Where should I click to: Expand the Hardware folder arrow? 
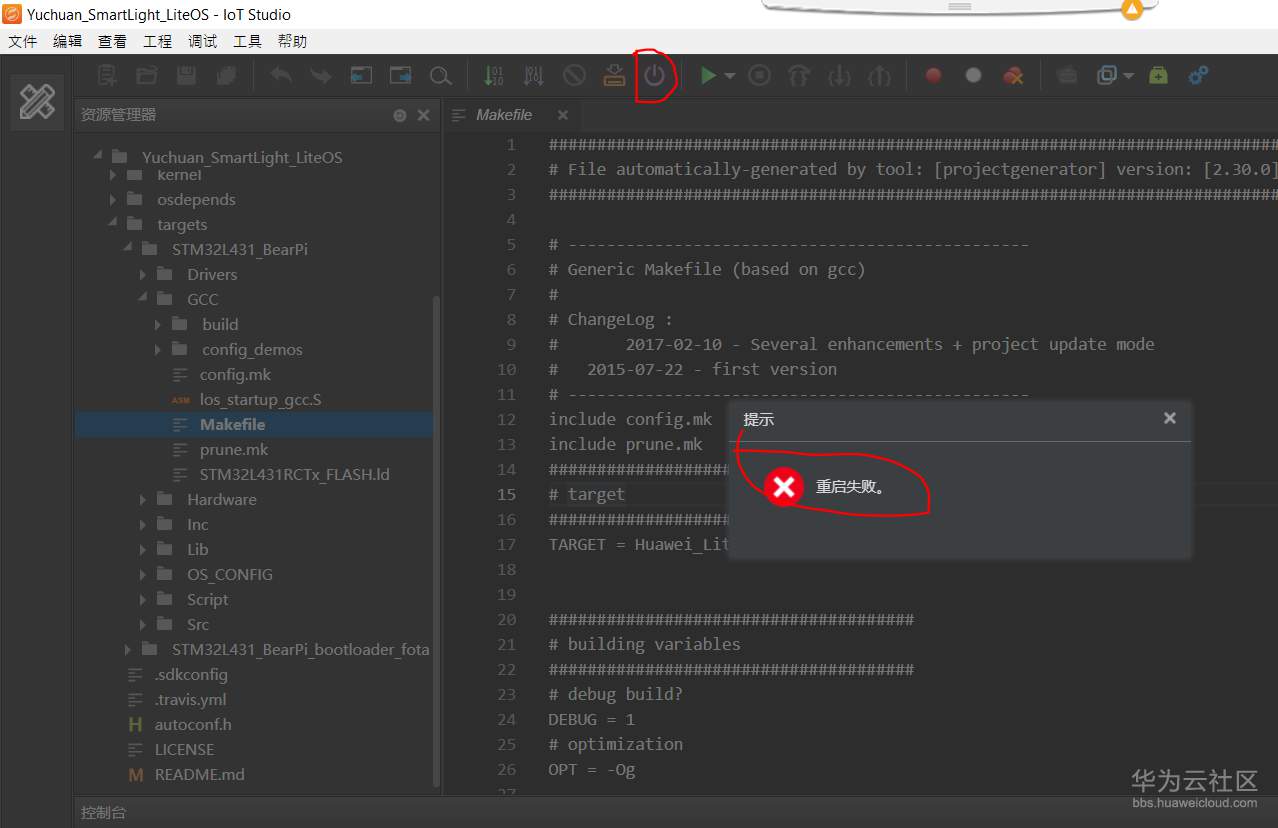pos(142,499)
